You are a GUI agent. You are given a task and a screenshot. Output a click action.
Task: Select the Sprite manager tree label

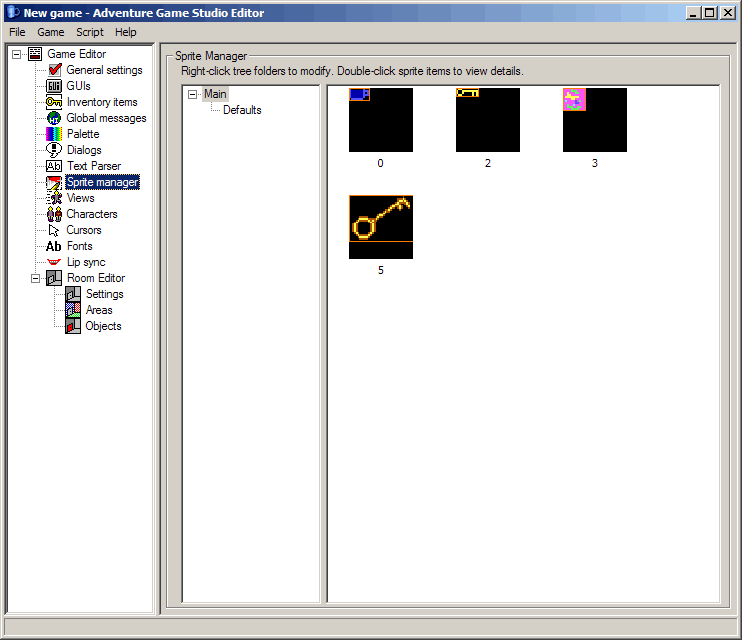pyautogui.click(x=102, y=182)
